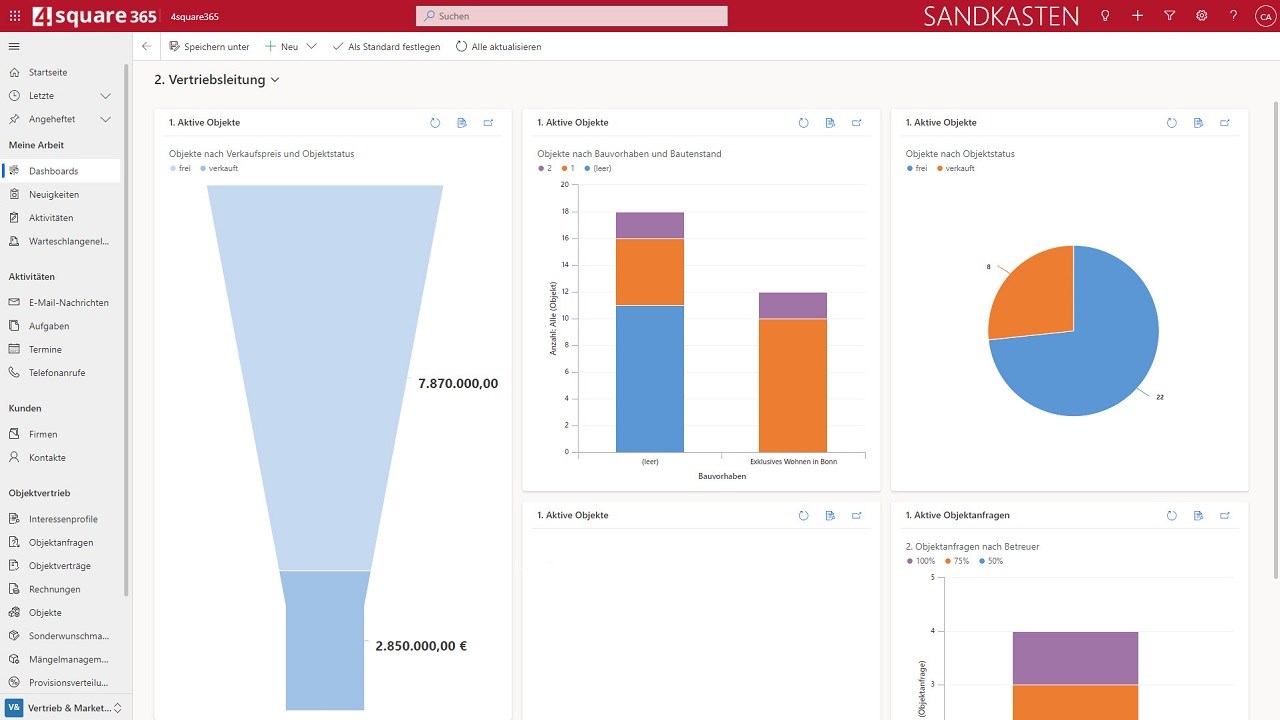Open Objektanfragen in the sidebar
1280x720 pixels.
click(60, 543)
